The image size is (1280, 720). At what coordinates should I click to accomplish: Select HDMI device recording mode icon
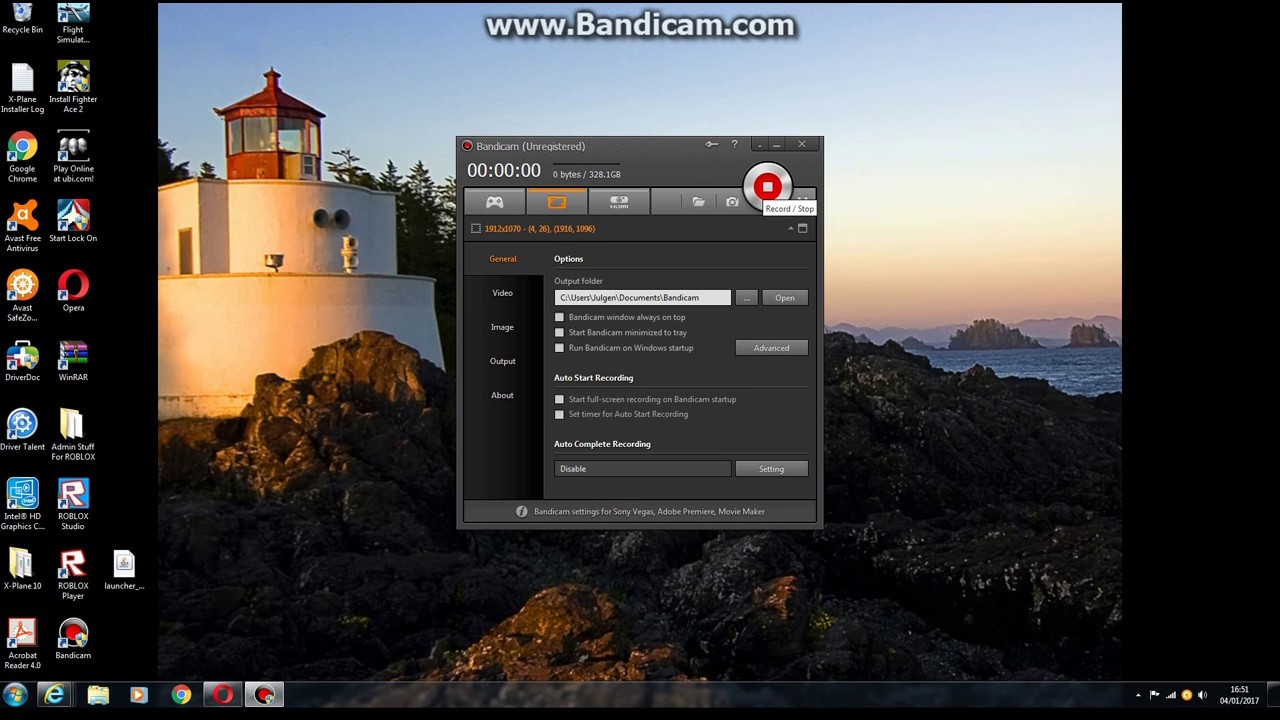(619, 202)
